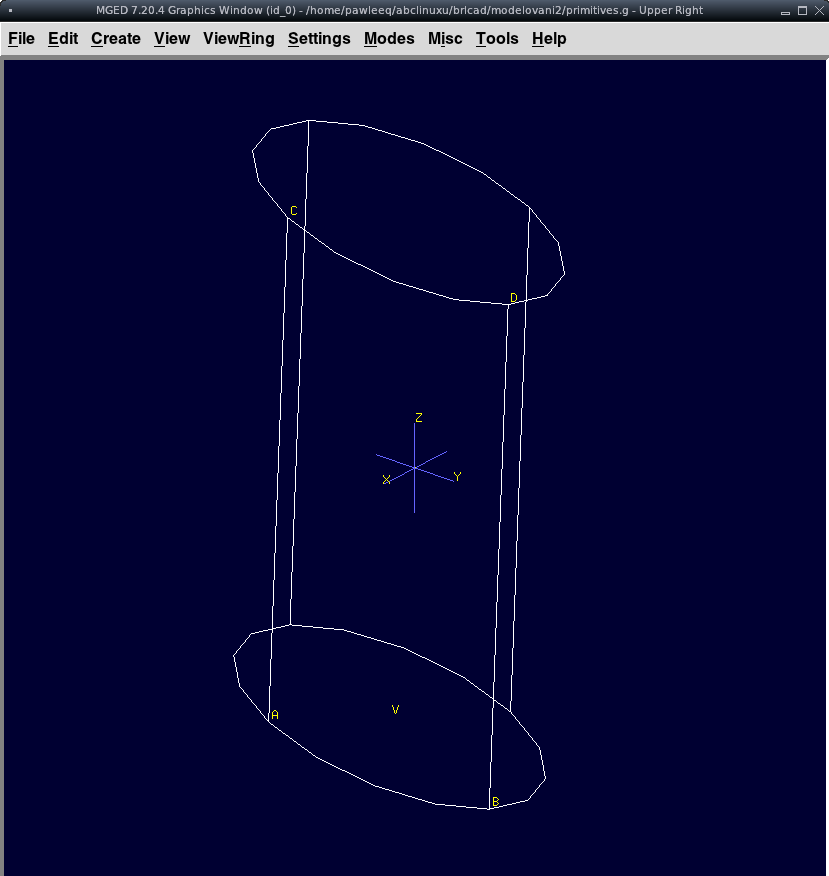Viewport: 829px width, 876px height.
Task: Minimize the MGED Graphics Window
Action: coord(787,10)
